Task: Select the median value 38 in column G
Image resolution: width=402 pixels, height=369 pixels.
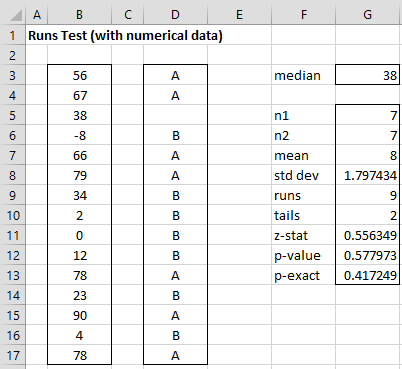Action: (368, 75)
